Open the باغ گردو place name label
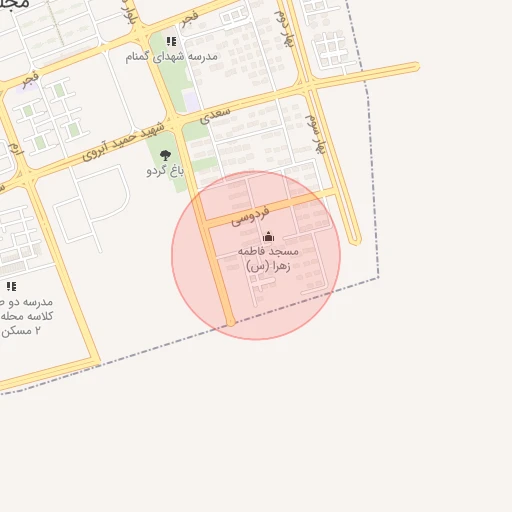The height and width of the screenshot is (512, 512). tap(165, 171)
